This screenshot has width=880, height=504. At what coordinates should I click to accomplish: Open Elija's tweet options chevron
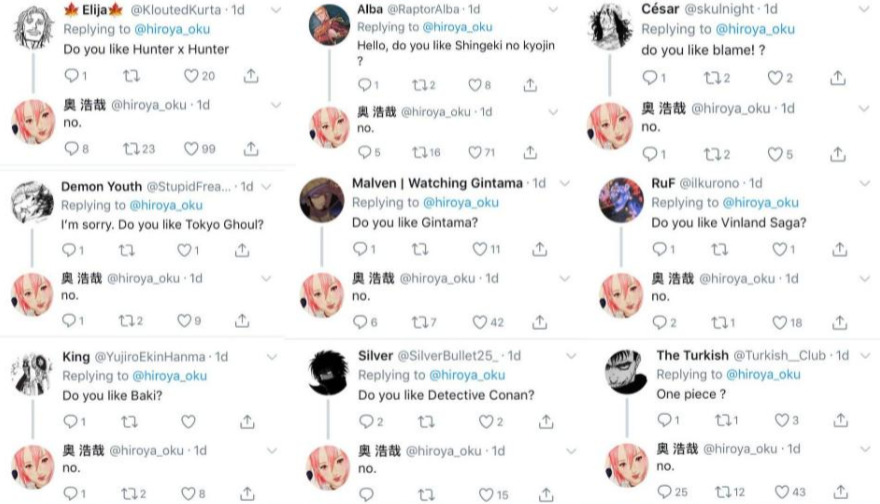276,10
